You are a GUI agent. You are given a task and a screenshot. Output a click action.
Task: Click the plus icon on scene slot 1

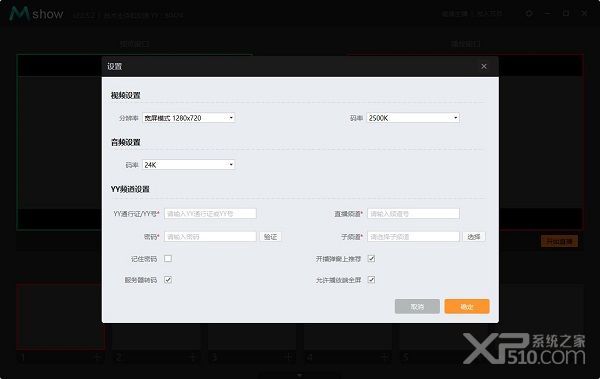click(x=98, y=358)
